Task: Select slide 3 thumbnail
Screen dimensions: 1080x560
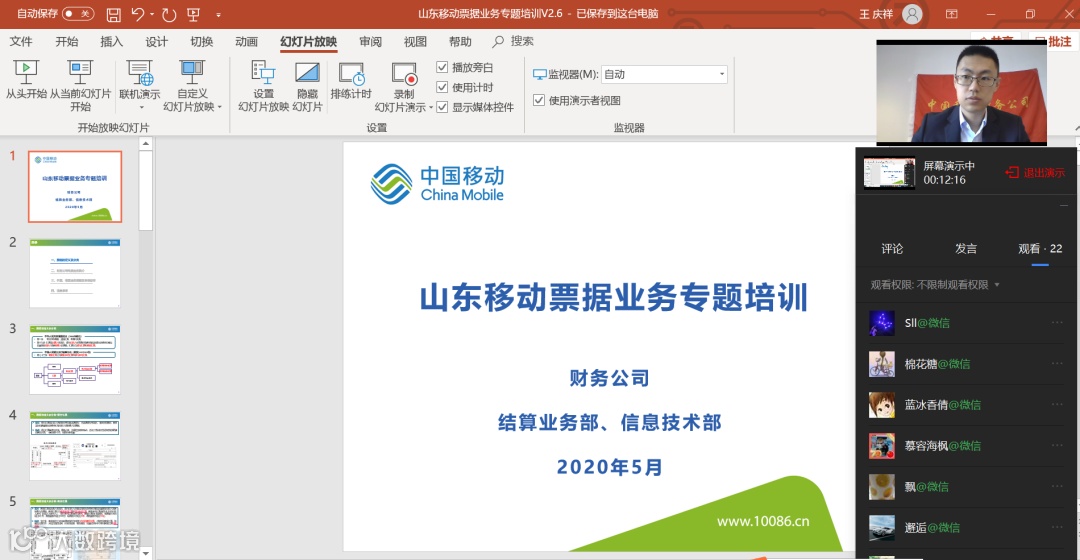Action: pos(75,360)
